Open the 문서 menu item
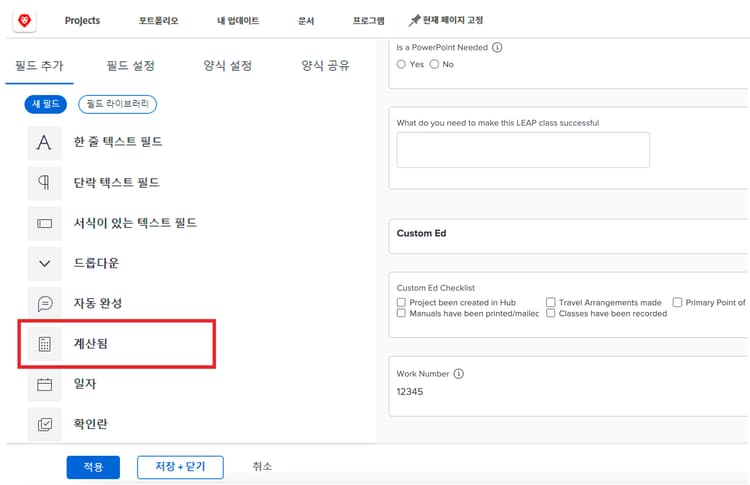Viewport: 750px width, 485px height. coord(306,21)
